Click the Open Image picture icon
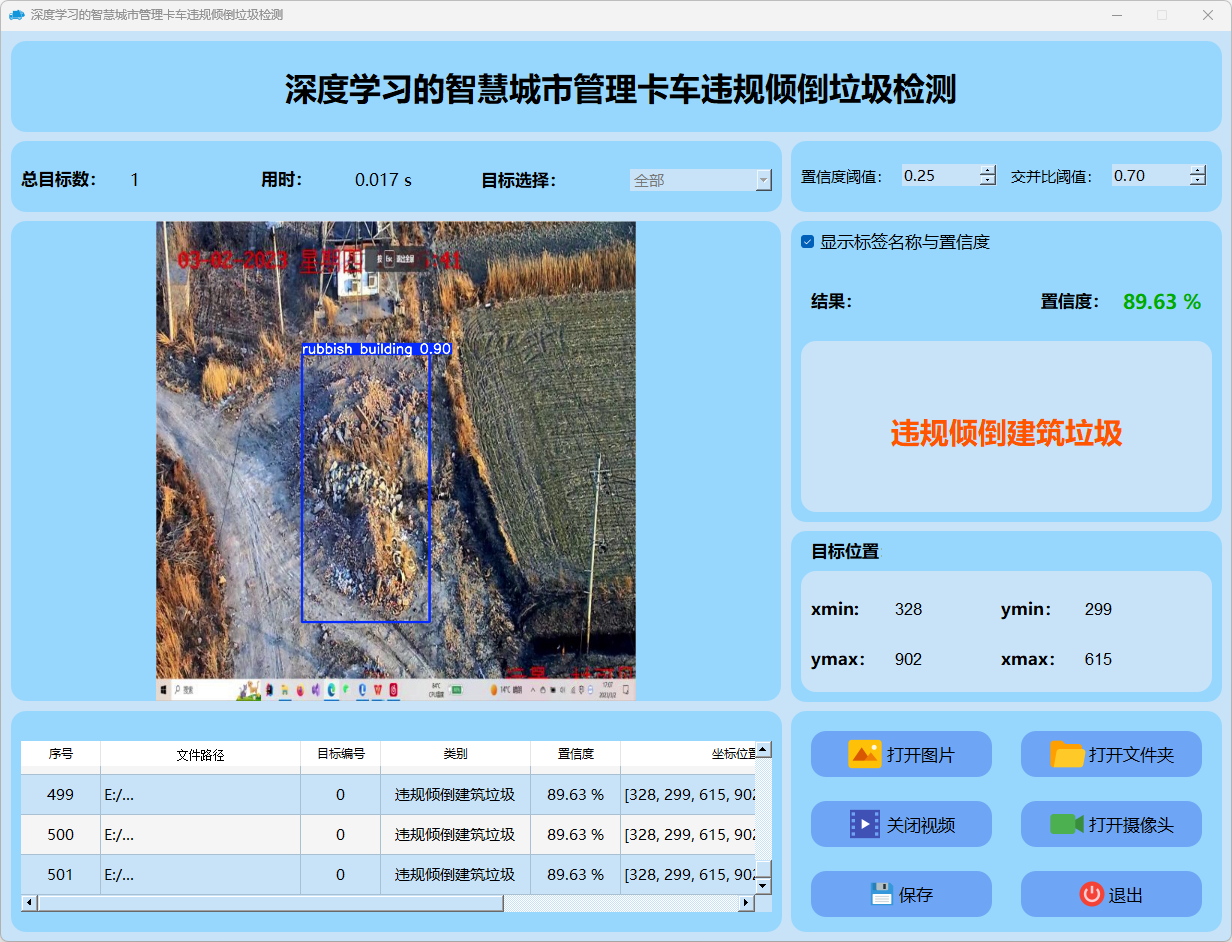The image size is (1232, 942). pos(864,754)
